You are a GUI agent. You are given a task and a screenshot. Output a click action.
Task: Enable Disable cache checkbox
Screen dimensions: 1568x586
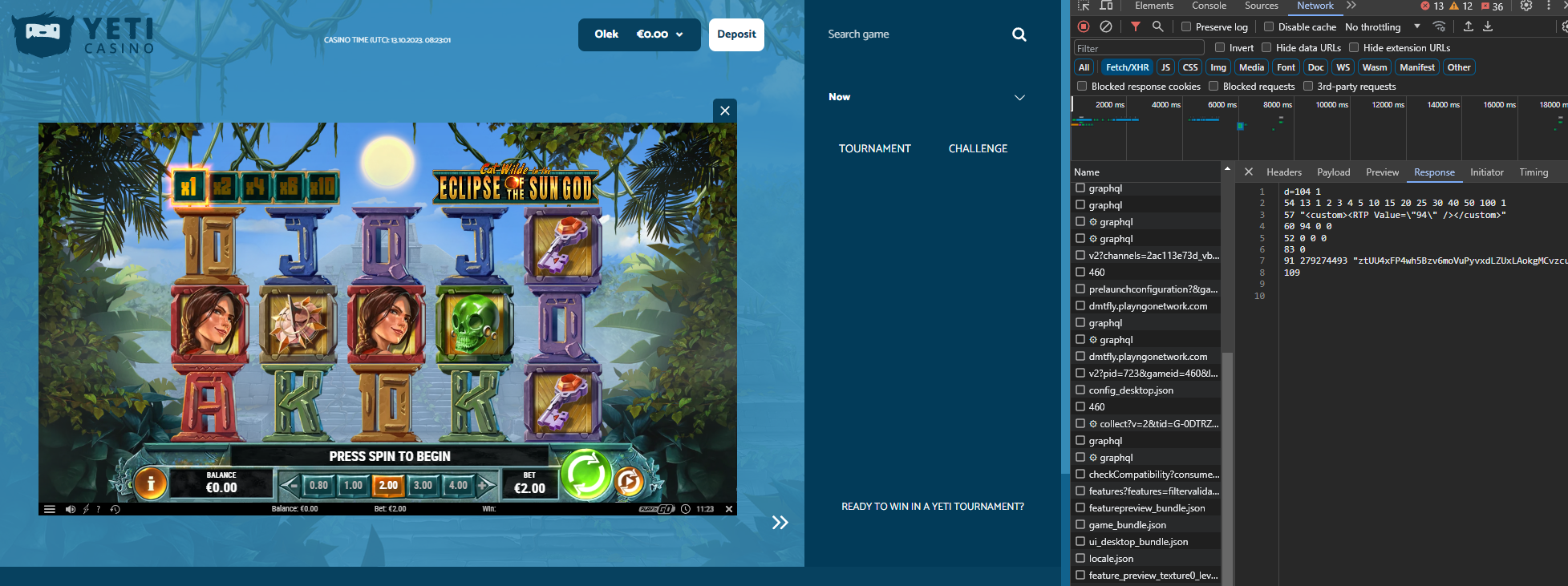pos(1269,26)
